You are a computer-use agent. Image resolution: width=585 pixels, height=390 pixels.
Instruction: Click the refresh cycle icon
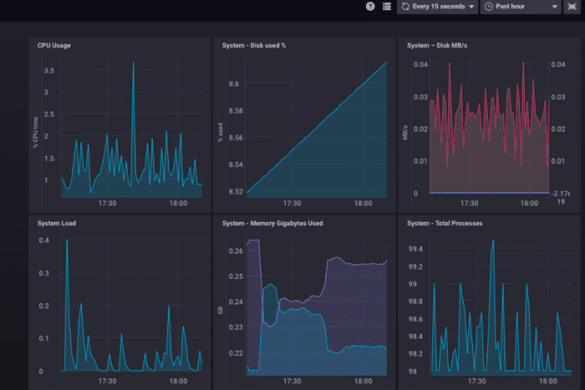[x=406, y=6]
